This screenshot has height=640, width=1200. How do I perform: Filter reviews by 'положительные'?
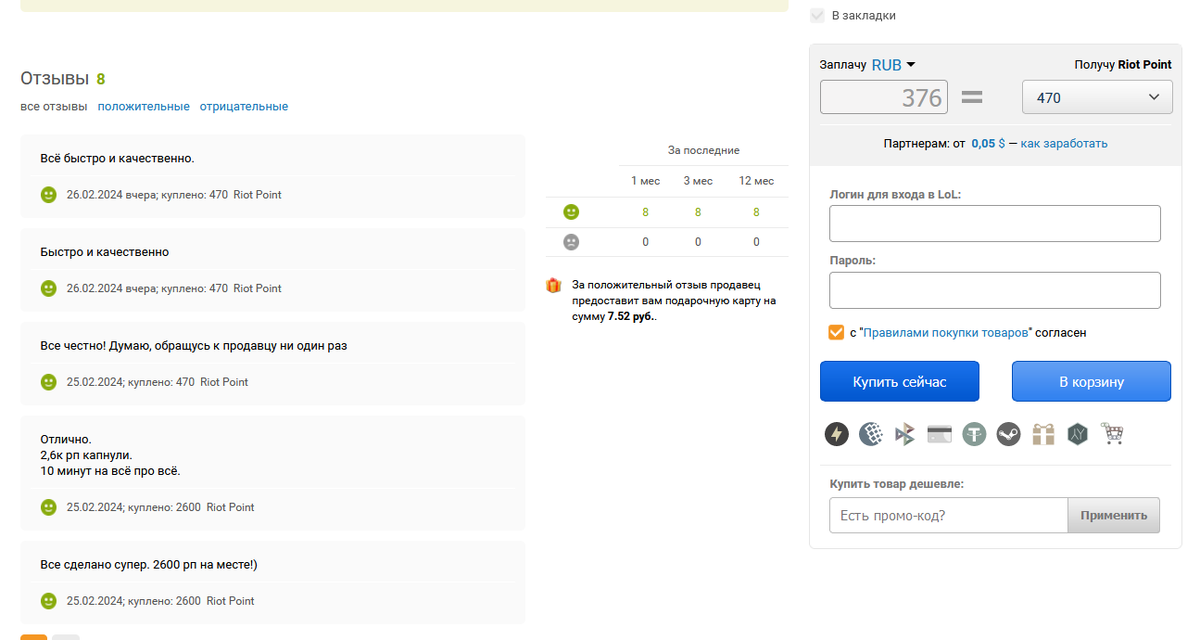pos(144,106)
